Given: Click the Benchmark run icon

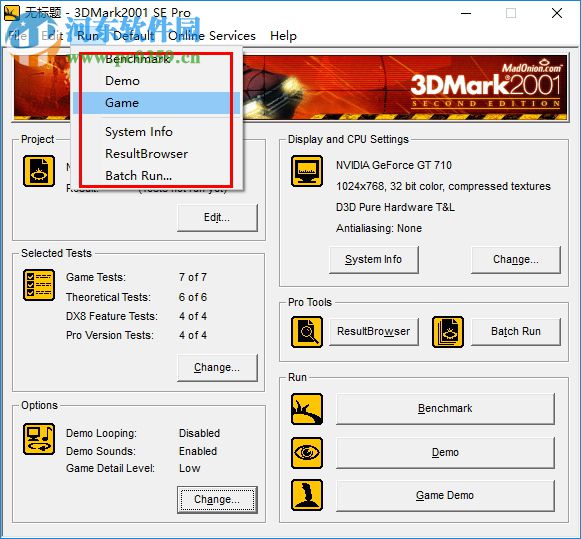Looking at the screenshot, I should click(307, 409).
